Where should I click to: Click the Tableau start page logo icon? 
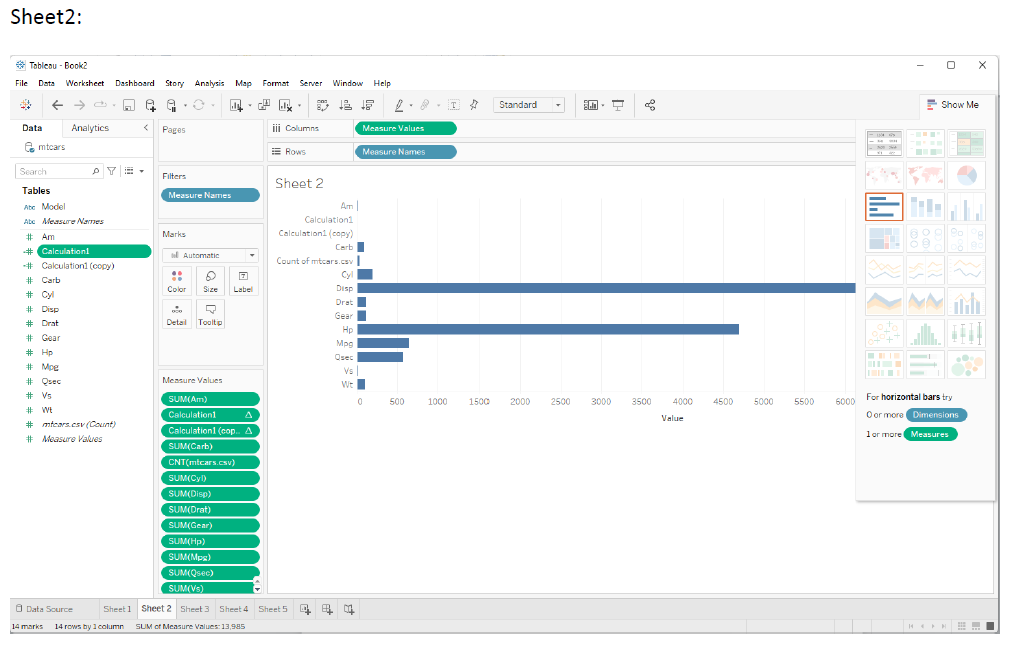(x=25, y=105)
